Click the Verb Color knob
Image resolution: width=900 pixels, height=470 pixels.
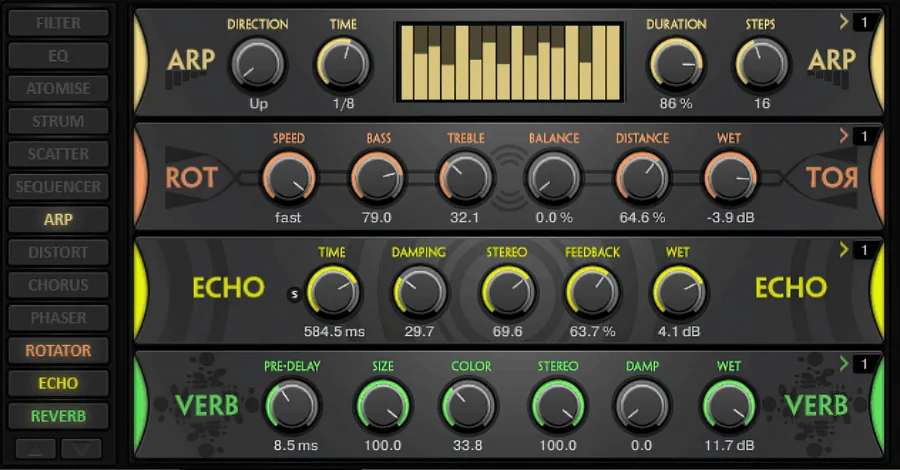[x=468, y=406]
